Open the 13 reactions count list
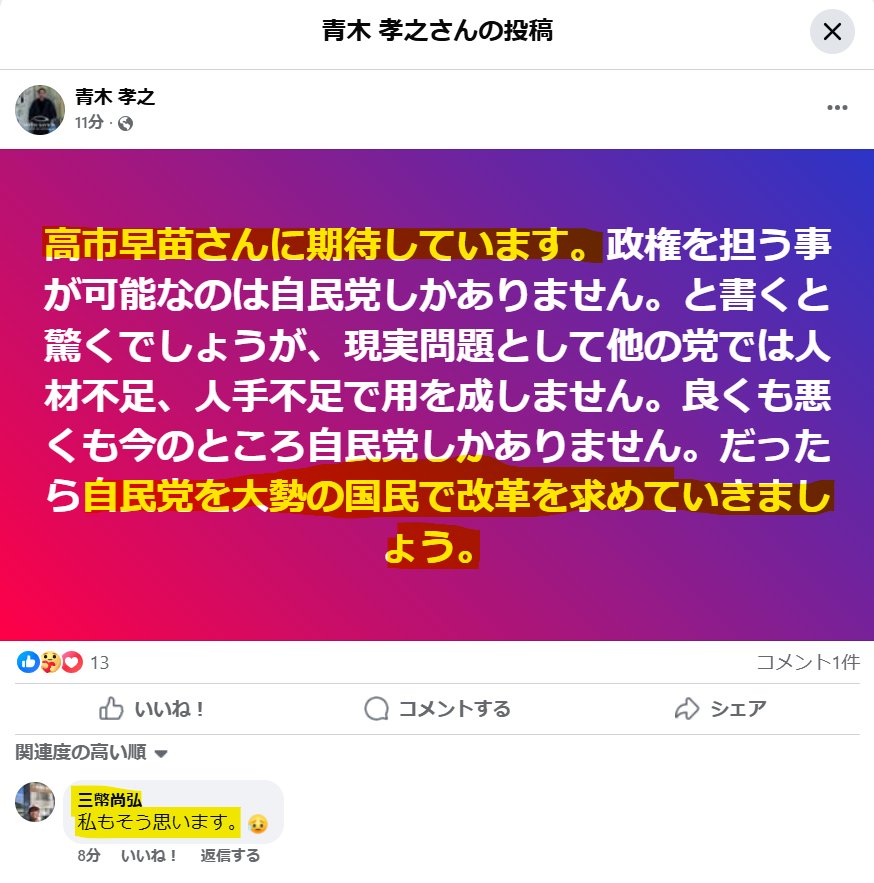The height and width of the screenshot is (883, 874). (100, 663)
